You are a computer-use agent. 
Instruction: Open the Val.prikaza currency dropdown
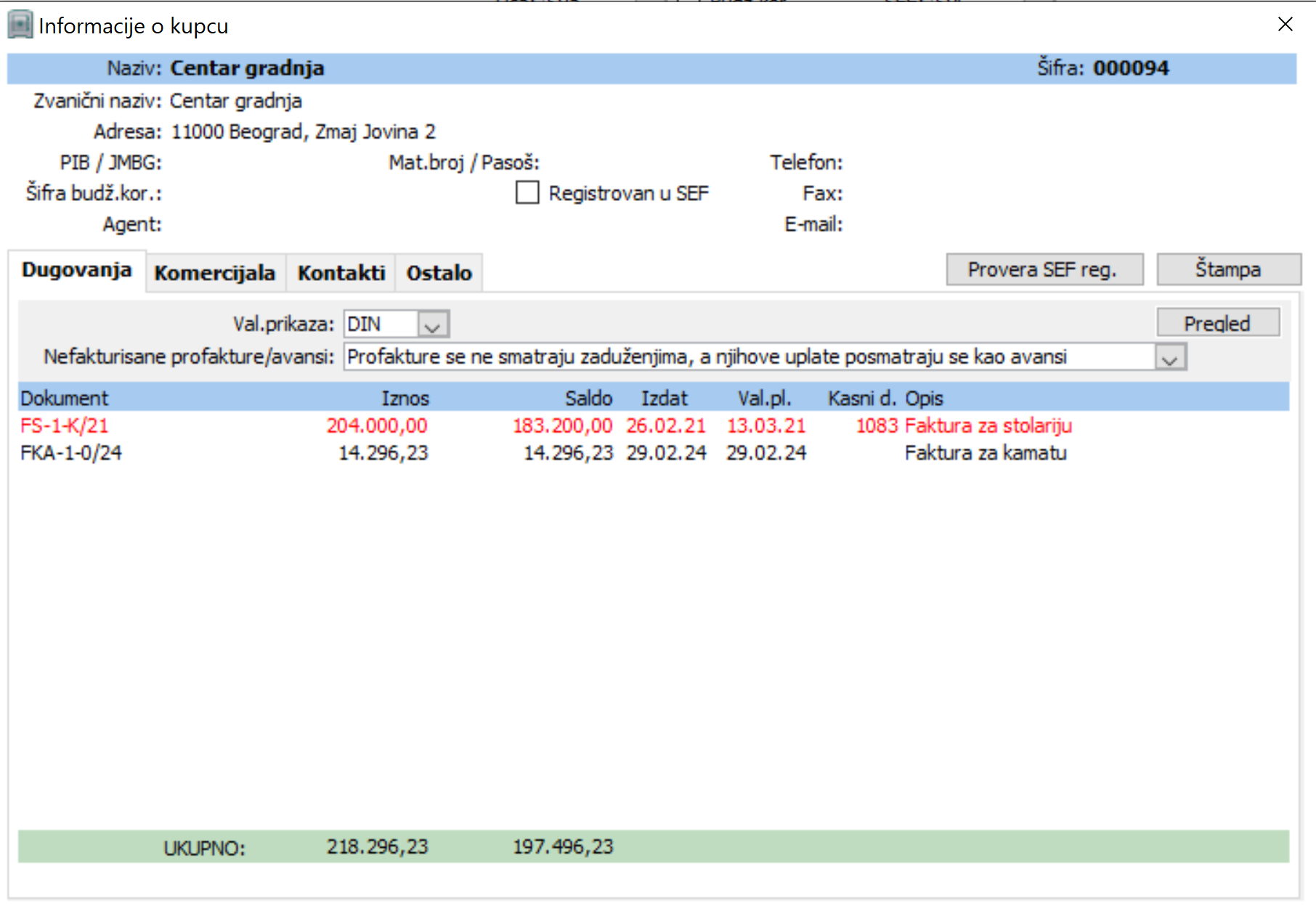pos(434,324)
